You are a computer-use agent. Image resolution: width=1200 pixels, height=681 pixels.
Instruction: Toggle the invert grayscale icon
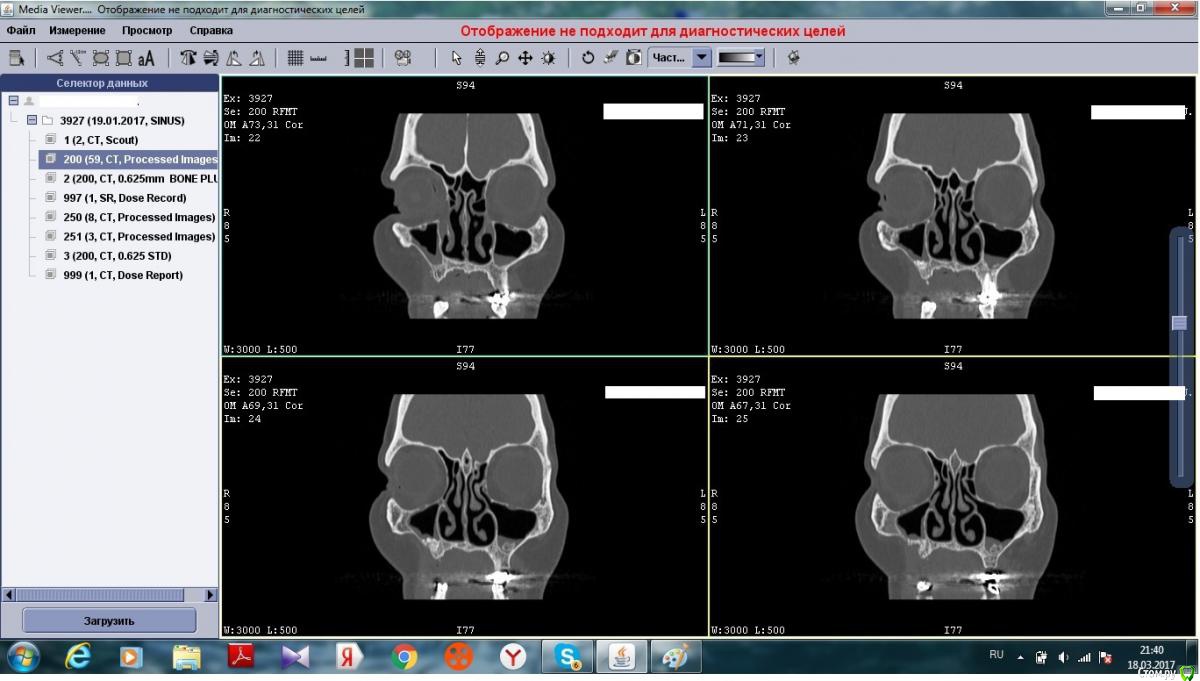[634, 58]
